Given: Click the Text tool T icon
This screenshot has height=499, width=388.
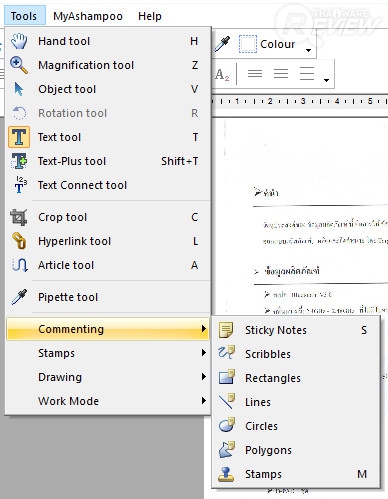Looking at the screenshot, I should (x=19, y=137).
